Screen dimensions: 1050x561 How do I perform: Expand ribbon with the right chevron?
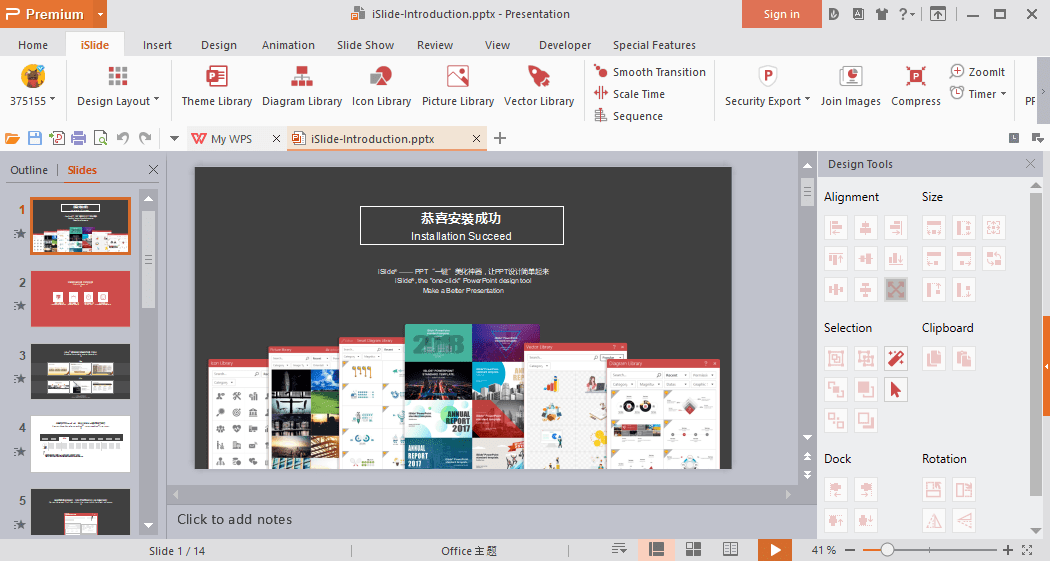pyautogui.click(x=1043, y=92)
